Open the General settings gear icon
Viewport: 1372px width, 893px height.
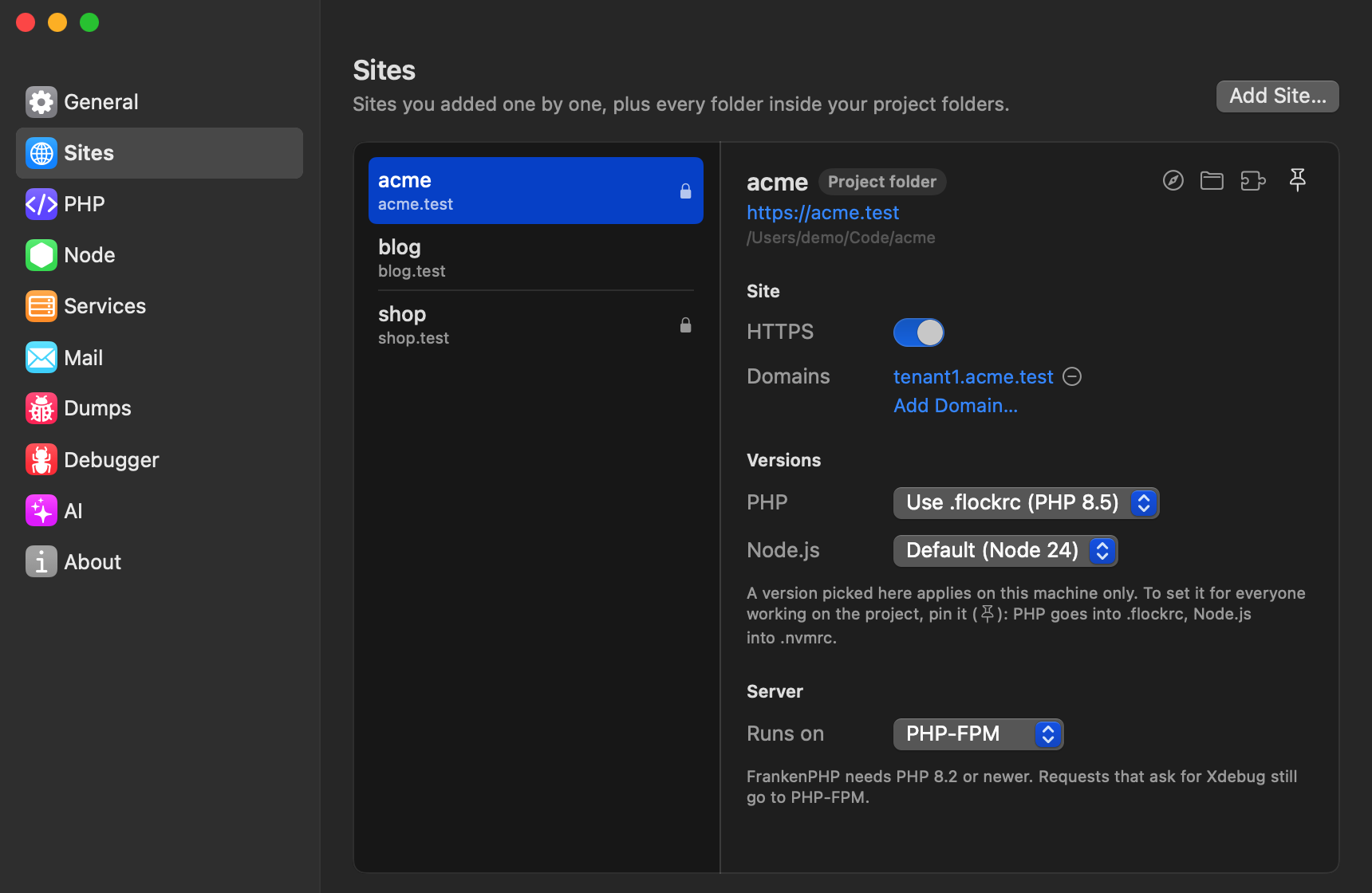pos(41,102)
